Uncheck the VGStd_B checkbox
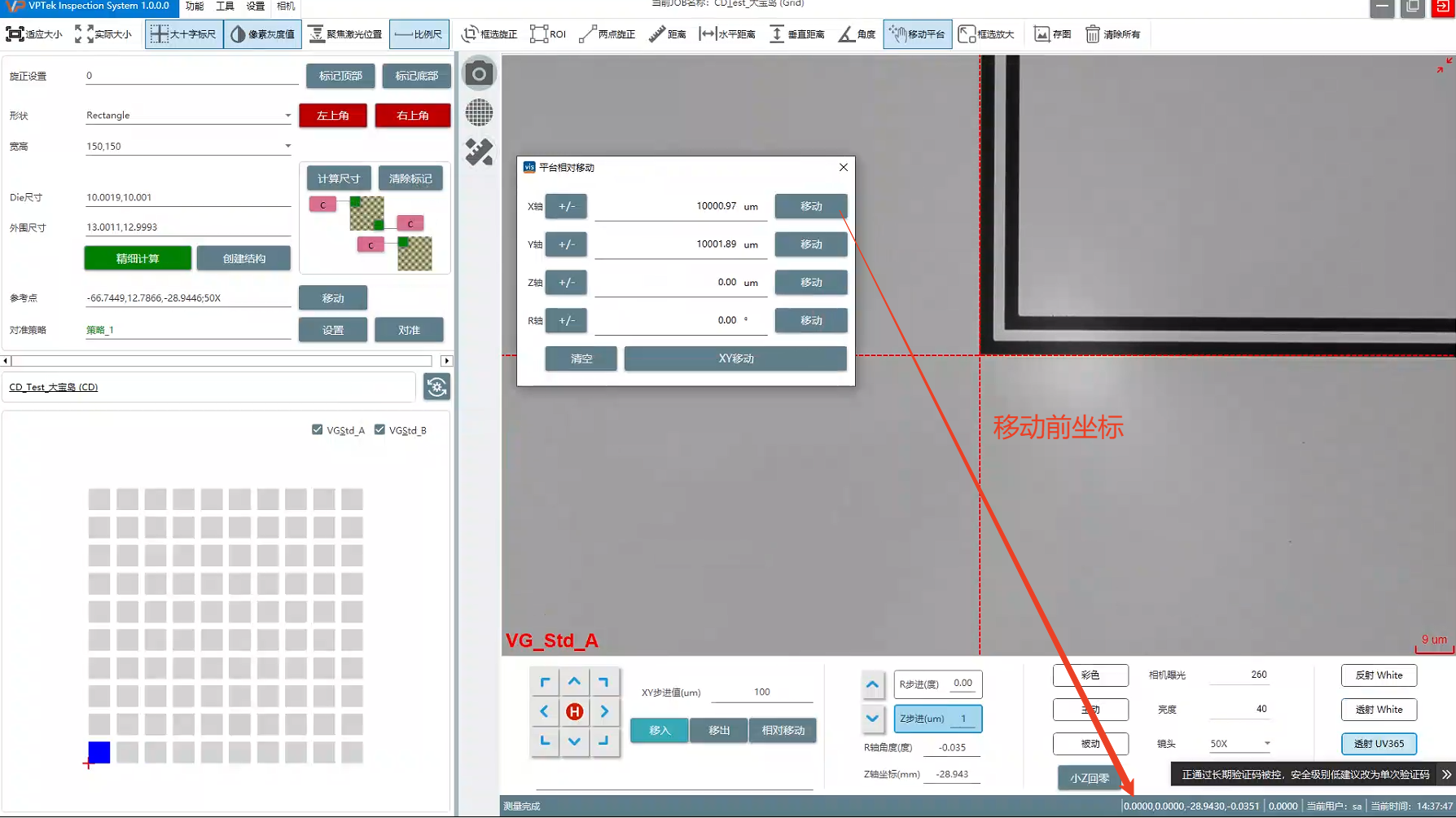This screenshot has height=818, width=1456. pyautogui.click(x=379, y=429)
